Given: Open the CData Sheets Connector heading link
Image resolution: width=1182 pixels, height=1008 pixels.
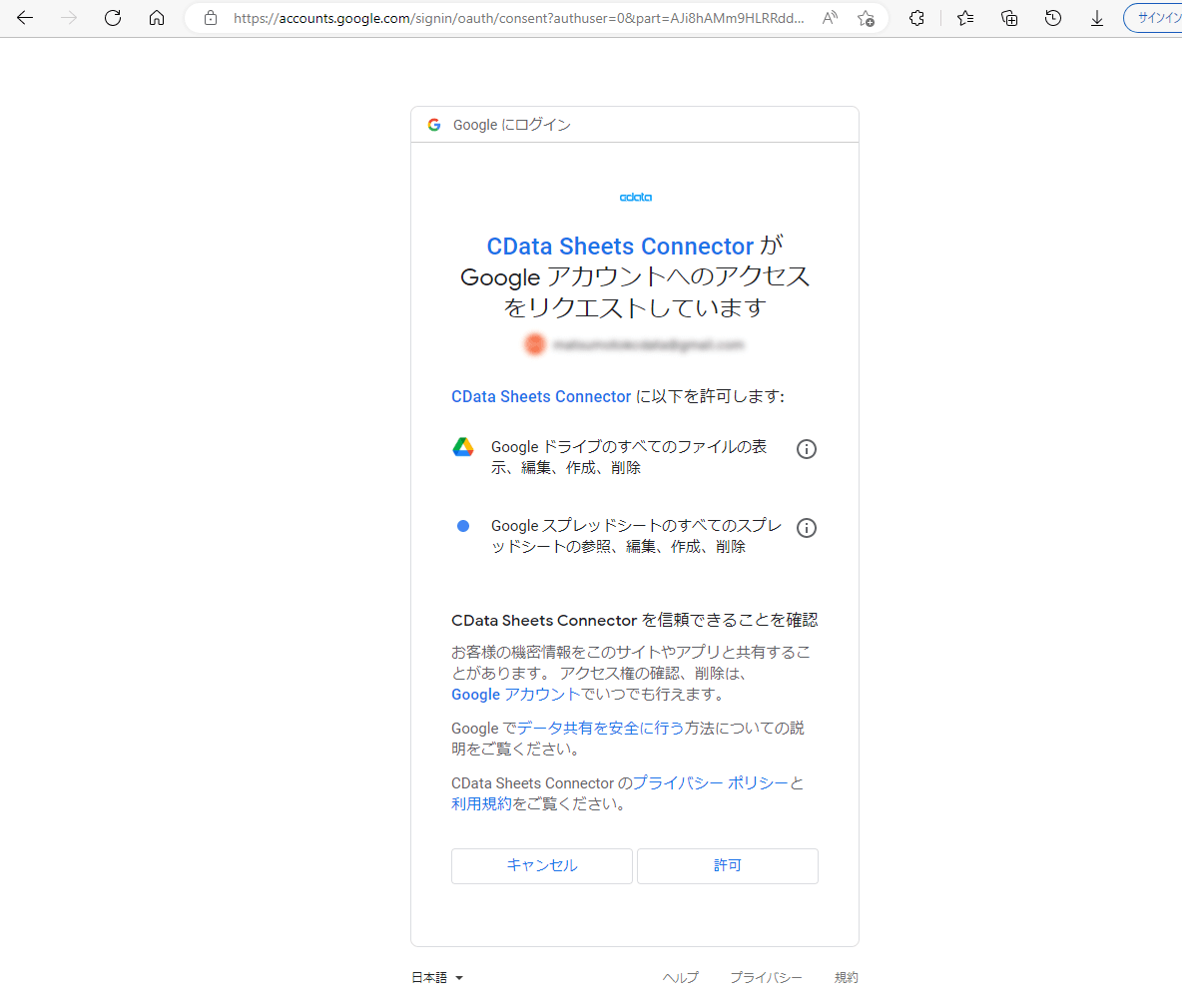Looking at the screenshot, I should 620,247.
